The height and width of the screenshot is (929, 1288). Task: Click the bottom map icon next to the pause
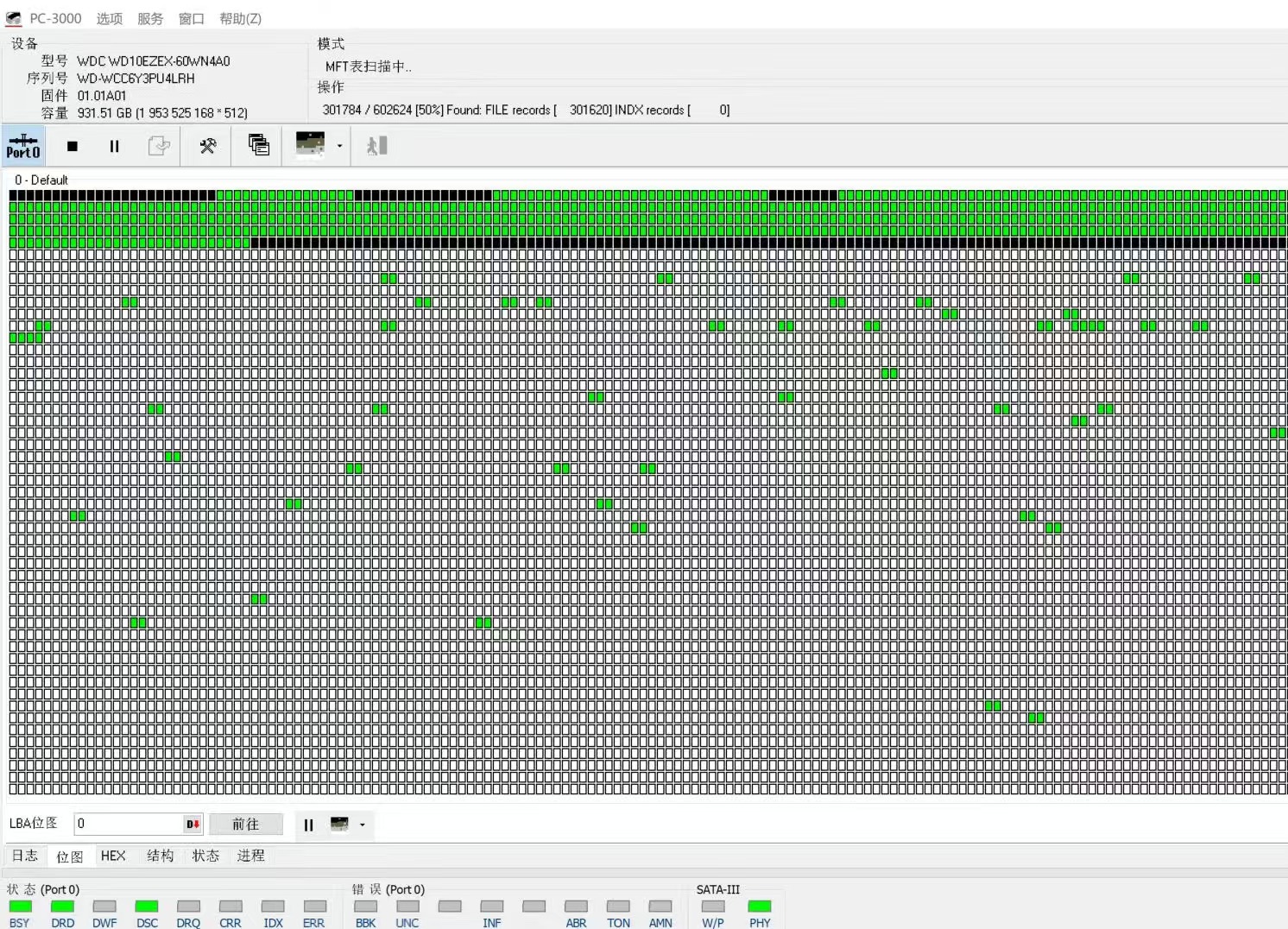tap(339, 825)
